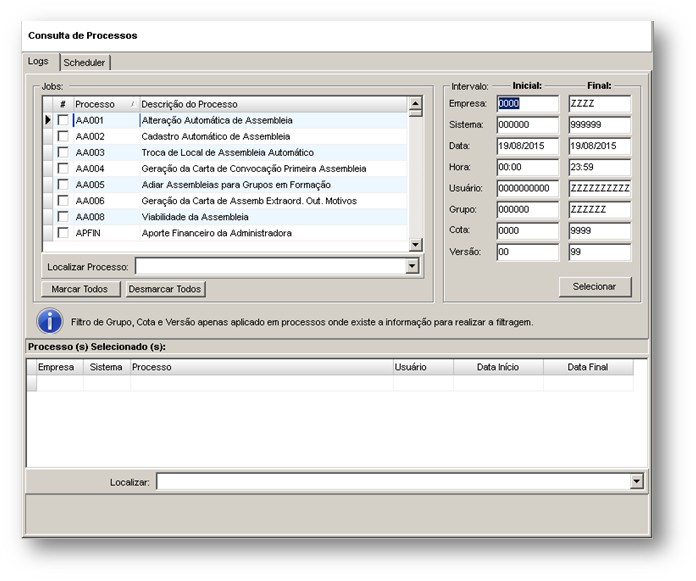Click the Descrição do Processo column header
This screenshot has height=581, width=696.
tap(273, 104)
